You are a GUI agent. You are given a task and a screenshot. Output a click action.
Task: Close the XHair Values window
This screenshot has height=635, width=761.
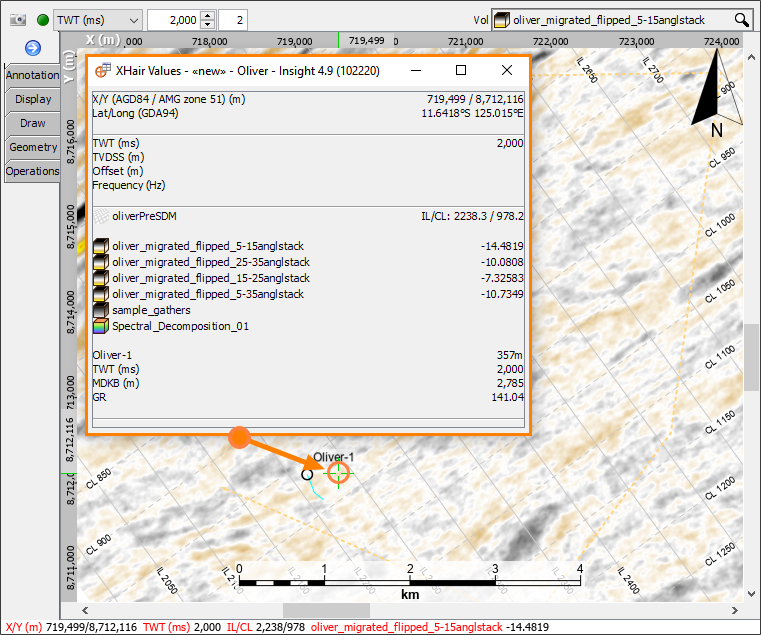coord(507,70)
